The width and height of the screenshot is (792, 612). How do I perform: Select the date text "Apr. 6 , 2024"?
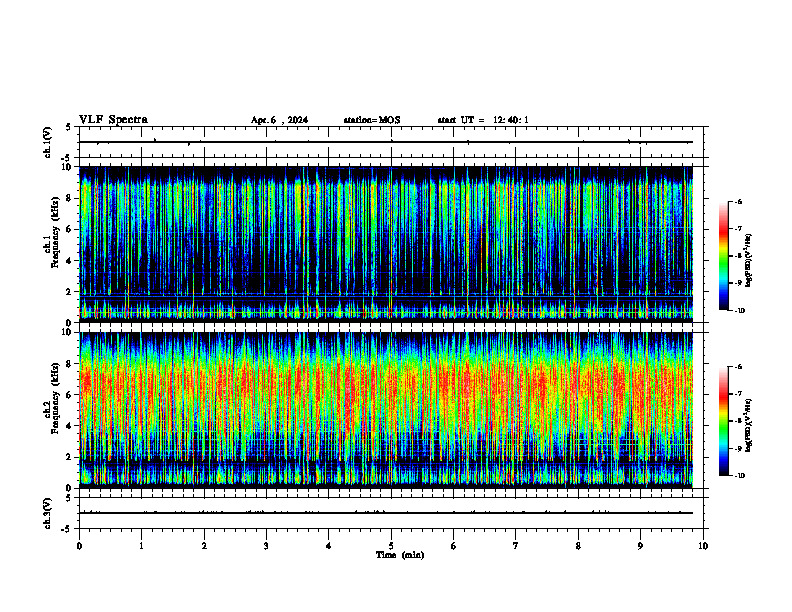[279, 120]
